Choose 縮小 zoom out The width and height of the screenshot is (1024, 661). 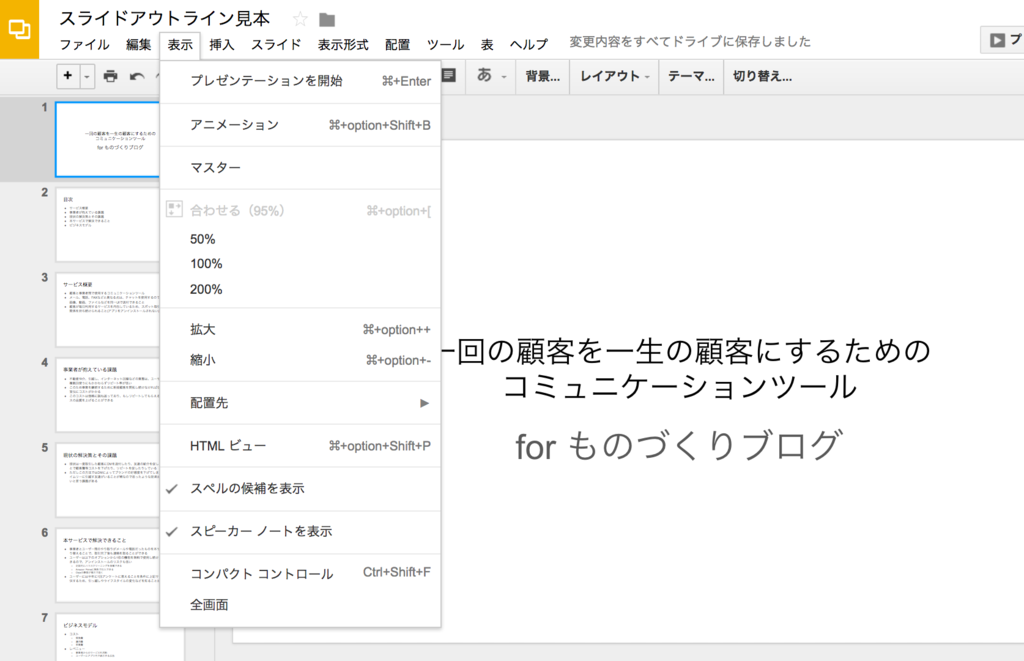coord(300,360)
